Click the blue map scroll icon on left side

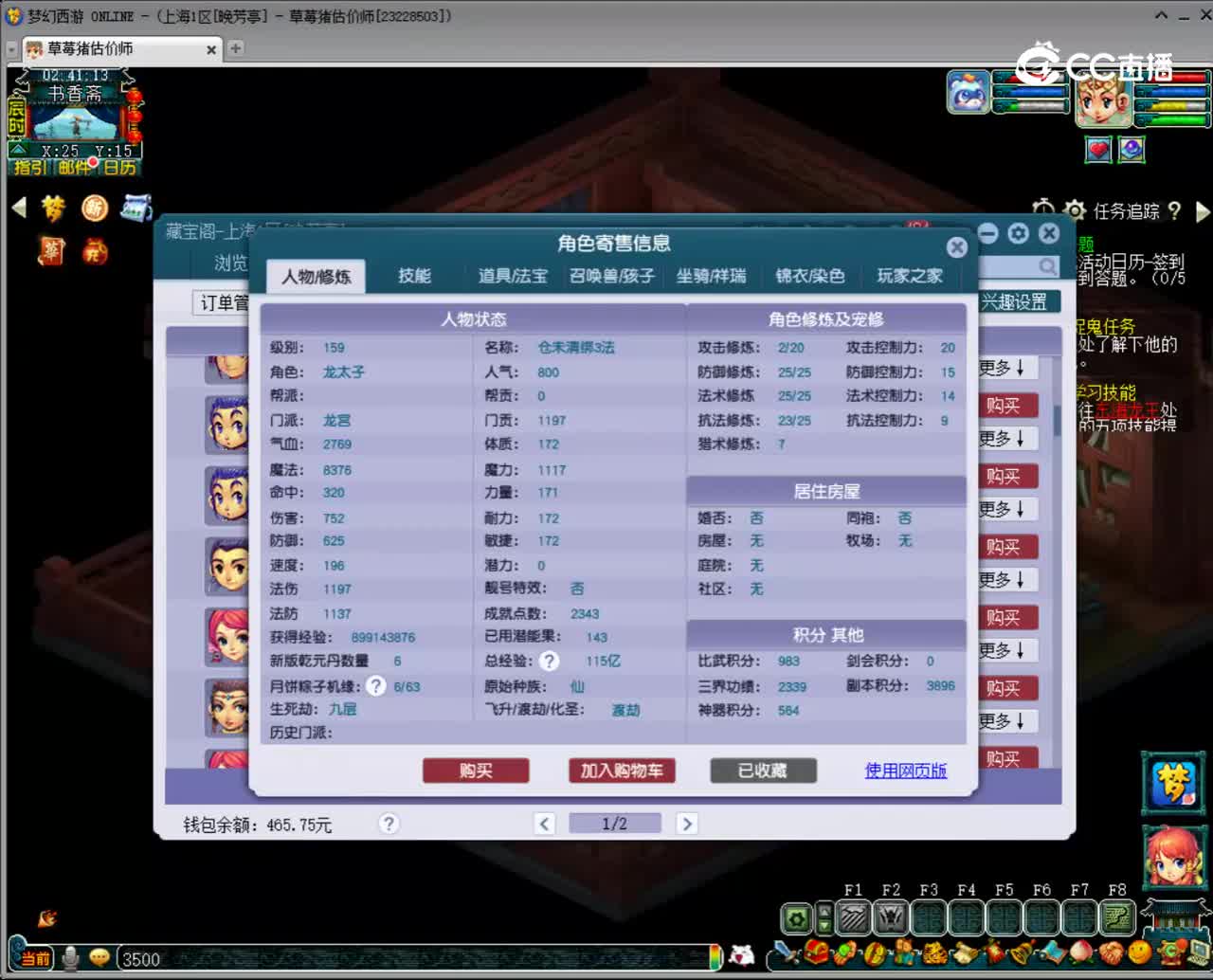click(136, 208)
